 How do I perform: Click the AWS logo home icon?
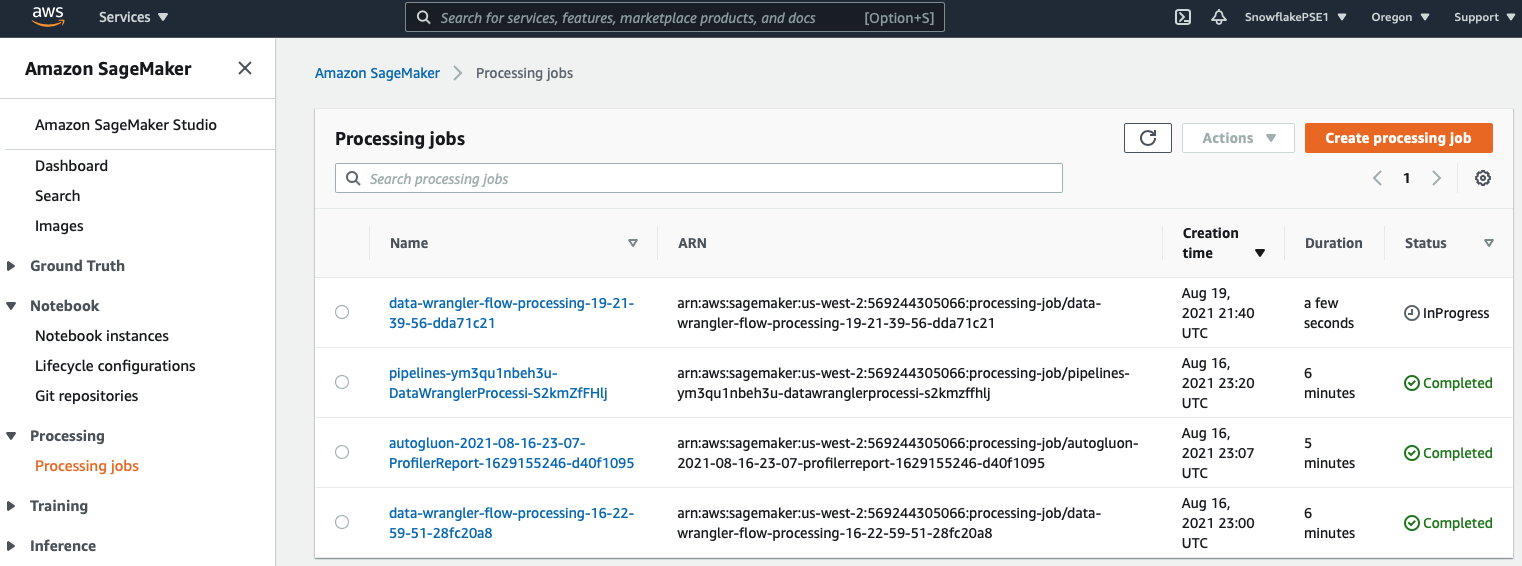[x=48, y=16]
